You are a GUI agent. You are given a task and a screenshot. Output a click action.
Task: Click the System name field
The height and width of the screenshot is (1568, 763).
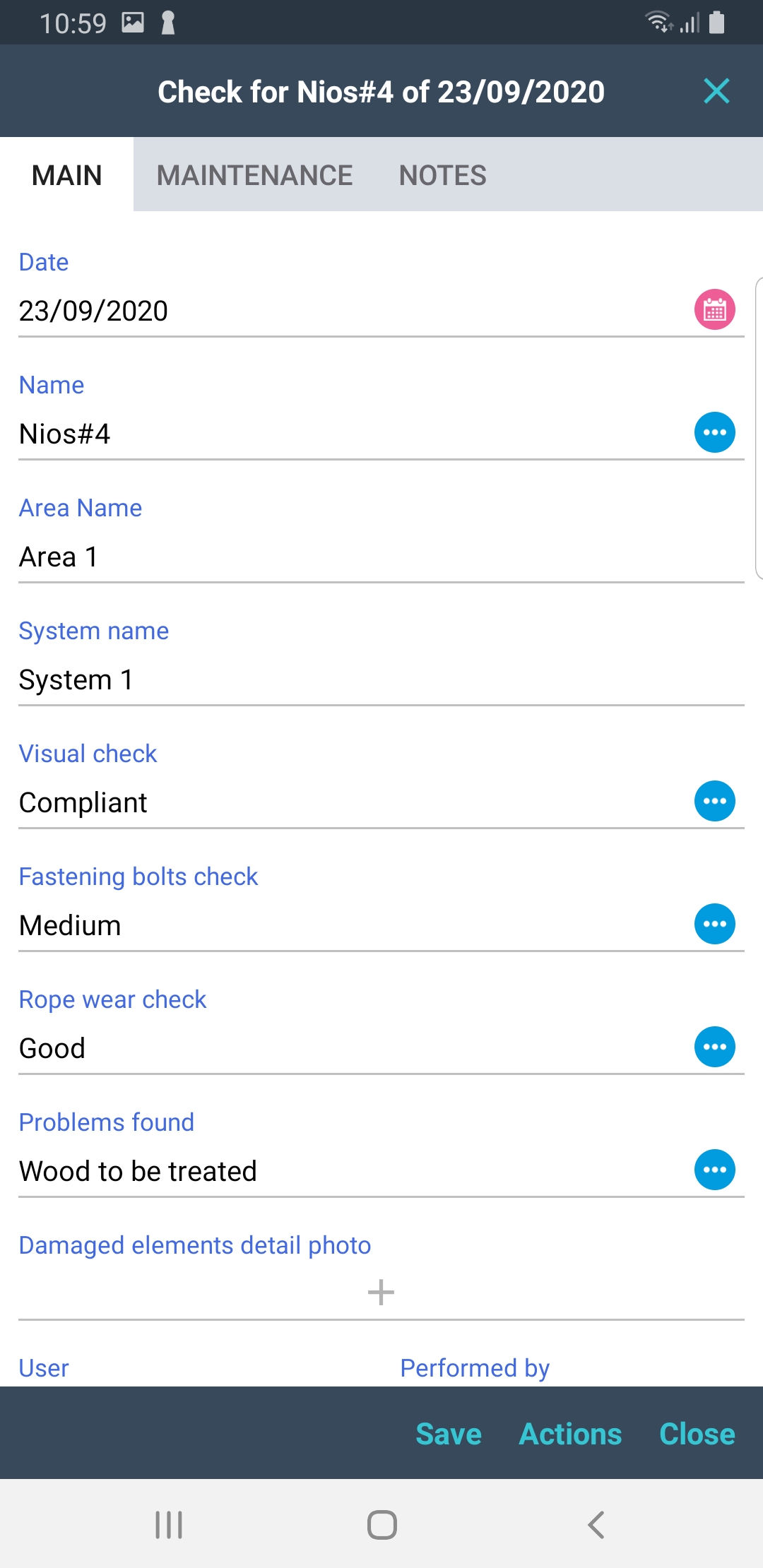click(353, 680)
